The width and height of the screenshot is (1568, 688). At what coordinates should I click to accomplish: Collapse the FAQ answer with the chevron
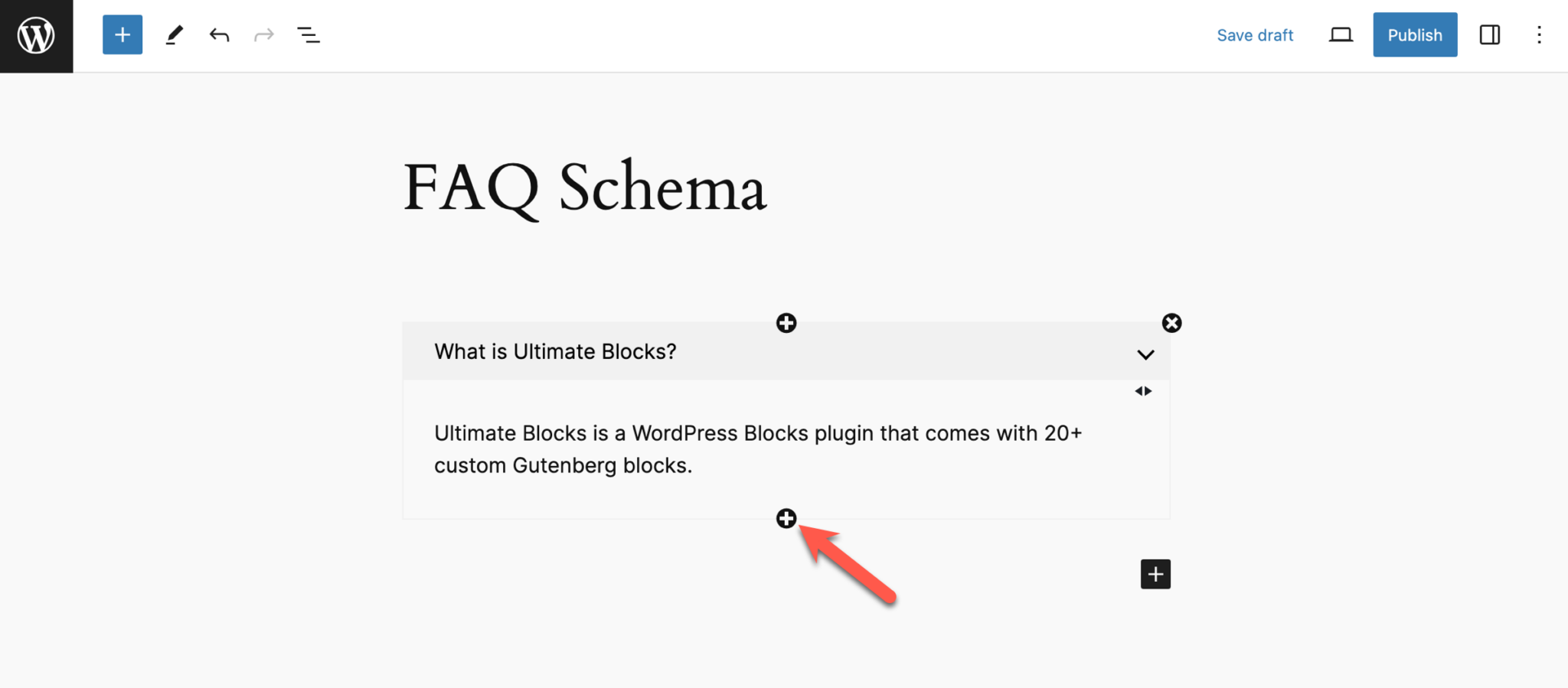coord(1145,354)
